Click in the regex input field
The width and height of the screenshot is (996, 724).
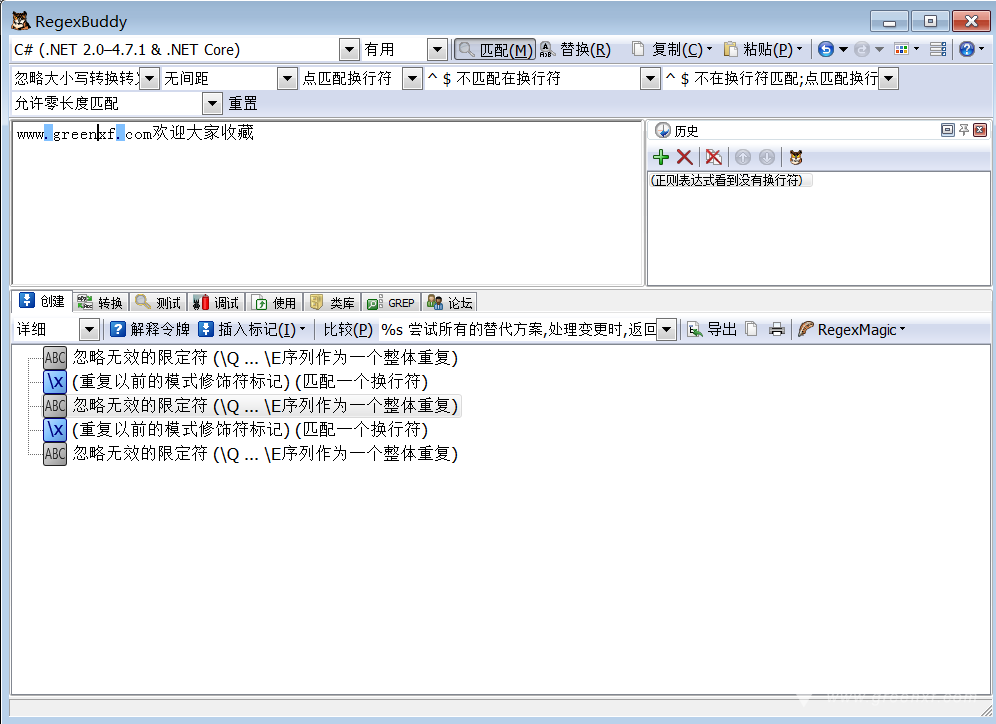(x=328, y=203)
